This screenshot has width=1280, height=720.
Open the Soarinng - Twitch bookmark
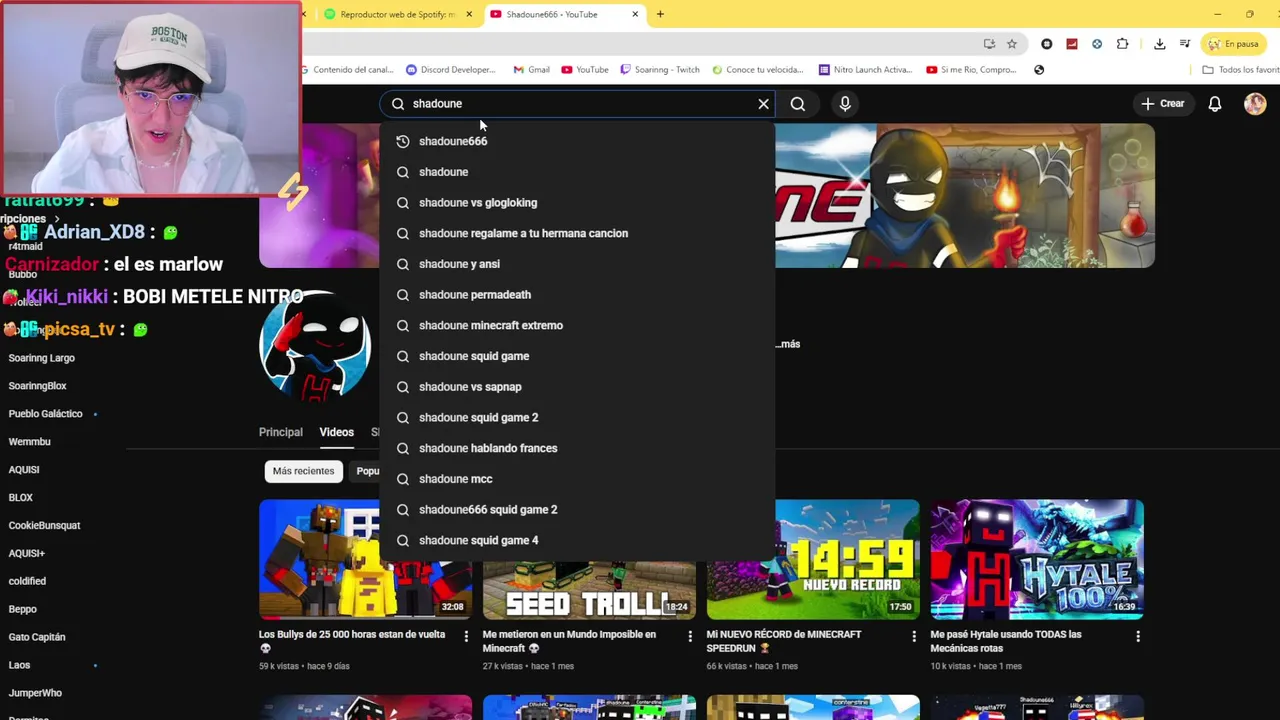[x=659, y=70]
